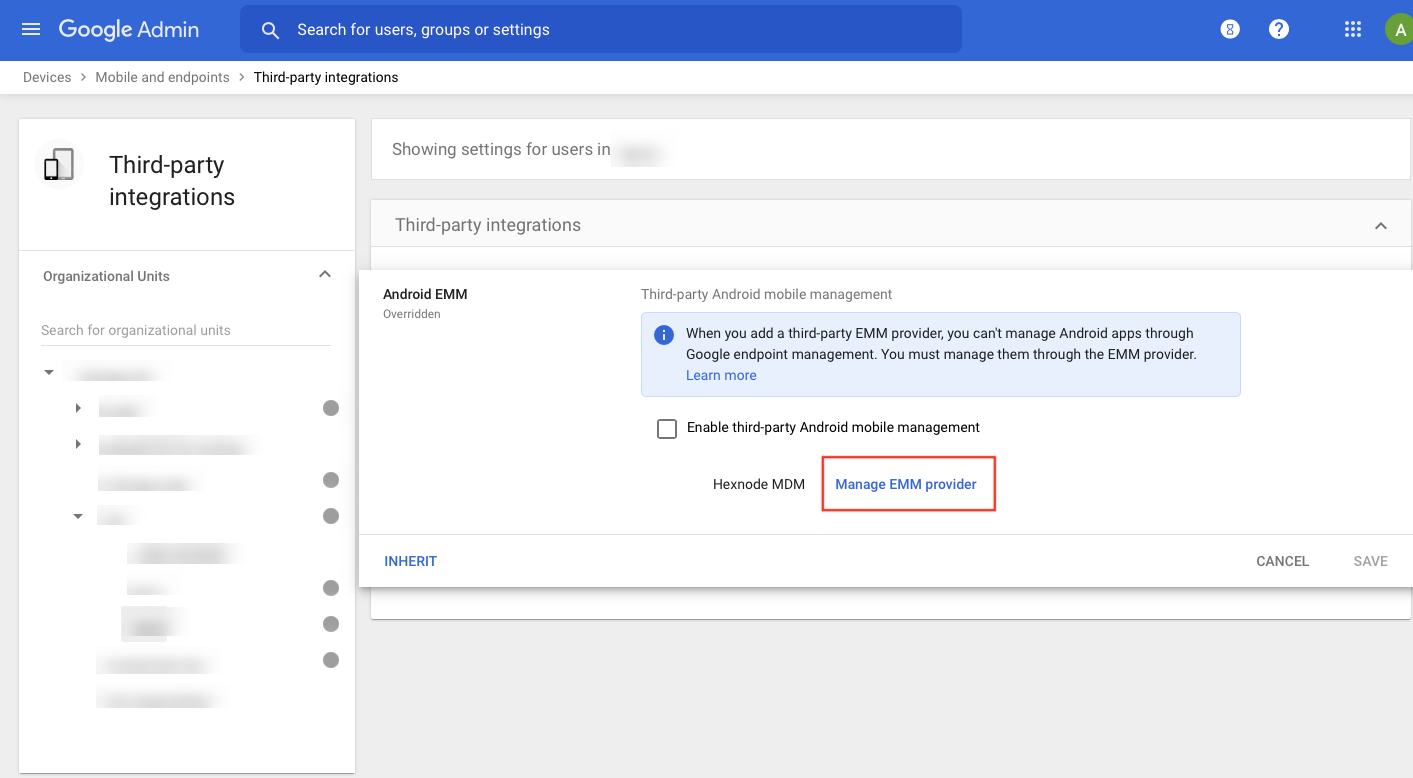
Task: Expand the second child organizational unit
Action: 78,444
